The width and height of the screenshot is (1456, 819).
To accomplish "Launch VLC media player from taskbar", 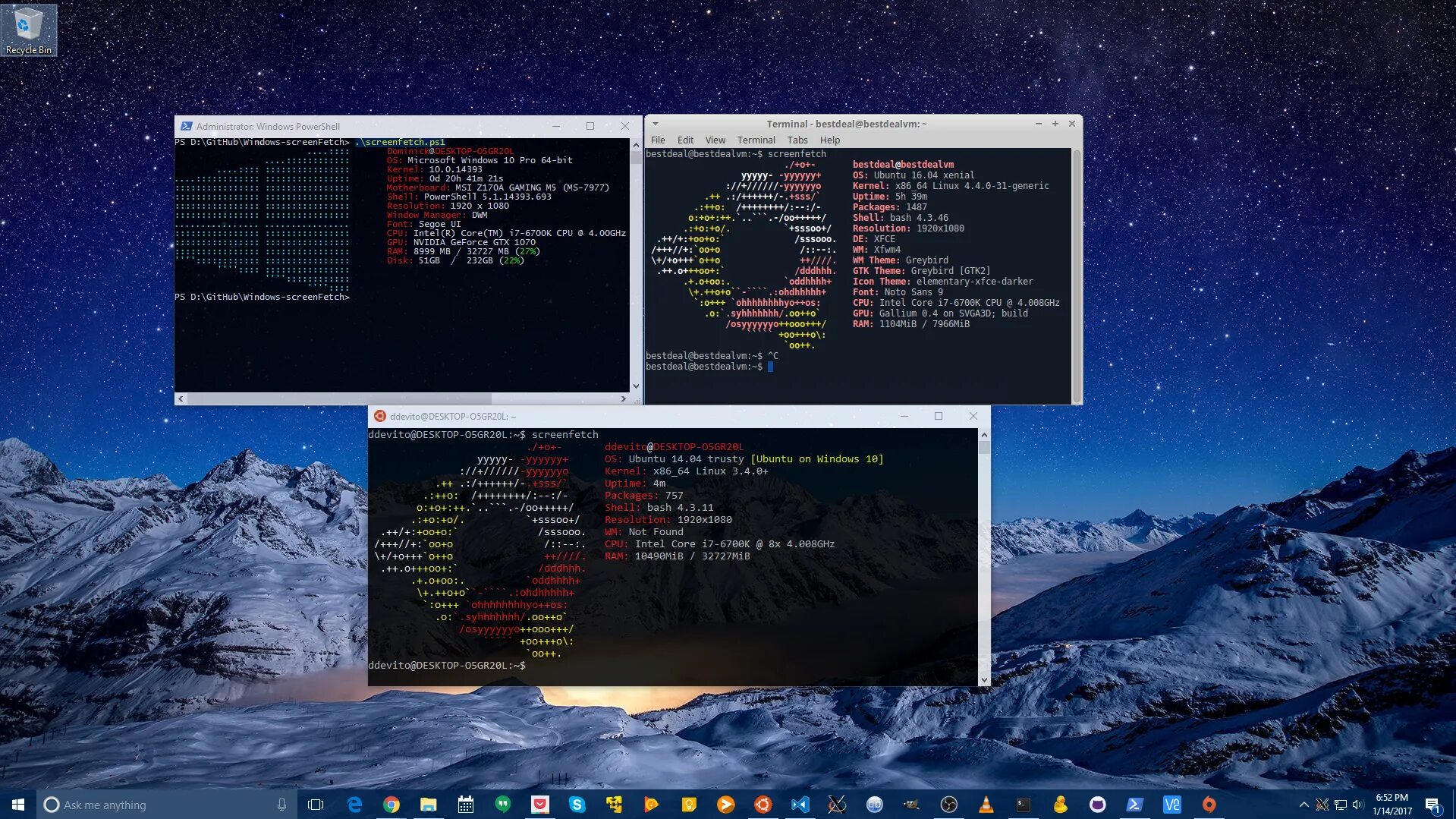I will [x=986, y=805].
